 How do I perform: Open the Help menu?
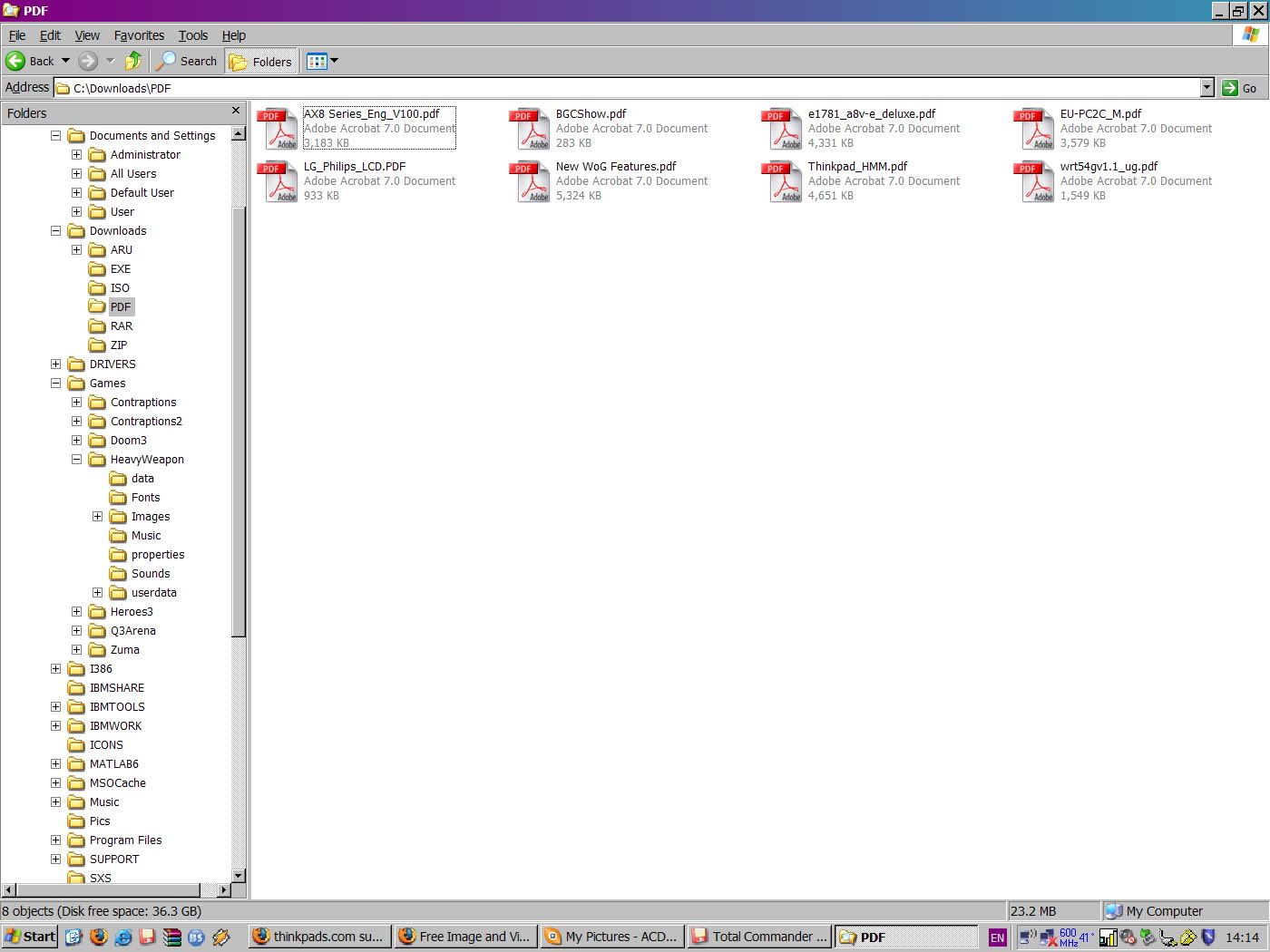point(234,35)
